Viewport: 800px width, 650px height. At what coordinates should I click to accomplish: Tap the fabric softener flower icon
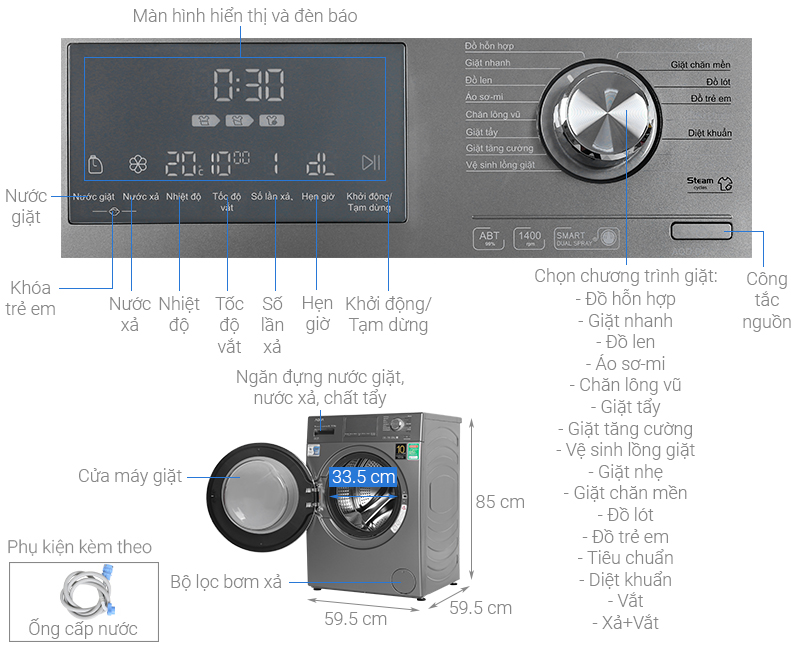(139, 163)
